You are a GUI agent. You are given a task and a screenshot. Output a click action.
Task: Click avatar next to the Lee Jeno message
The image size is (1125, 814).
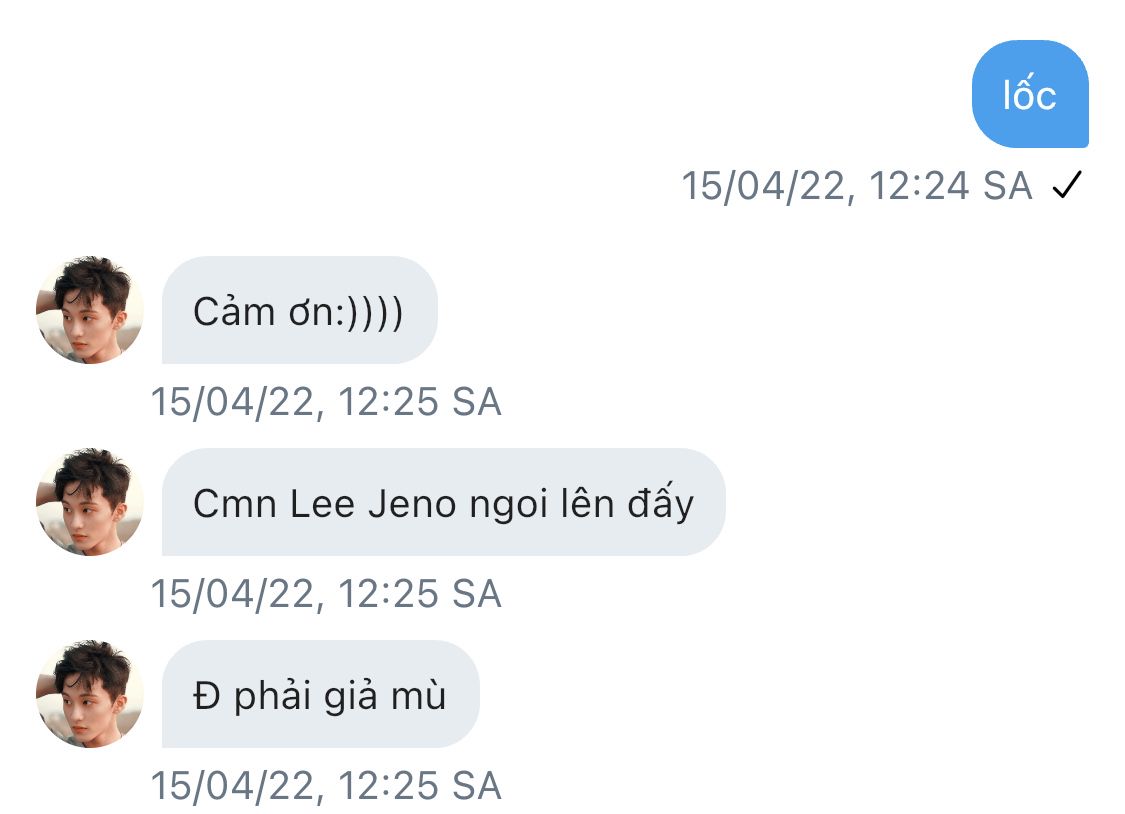90,502
